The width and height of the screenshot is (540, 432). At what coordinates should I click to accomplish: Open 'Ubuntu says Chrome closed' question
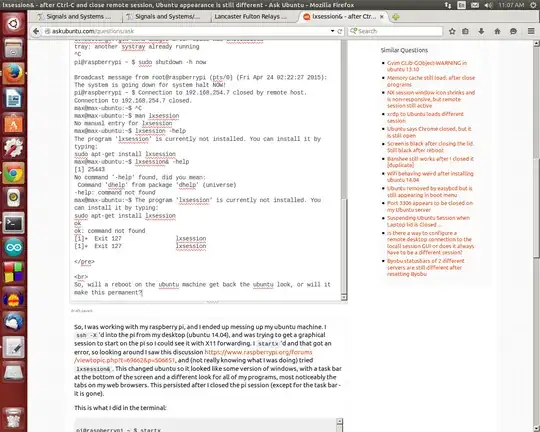[x=429, y=132]
